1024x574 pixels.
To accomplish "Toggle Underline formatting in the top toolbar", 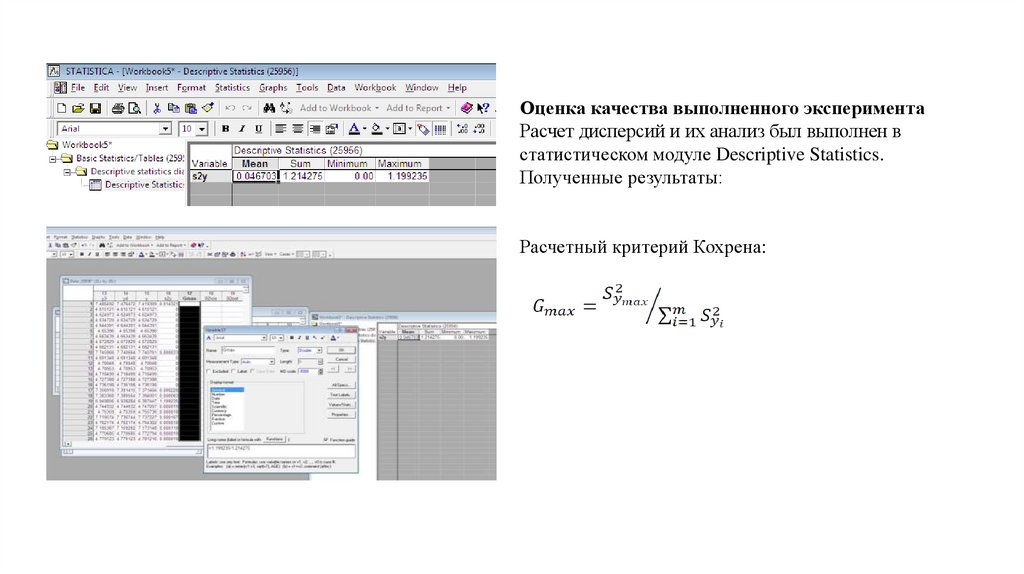I will click(258, 129).
